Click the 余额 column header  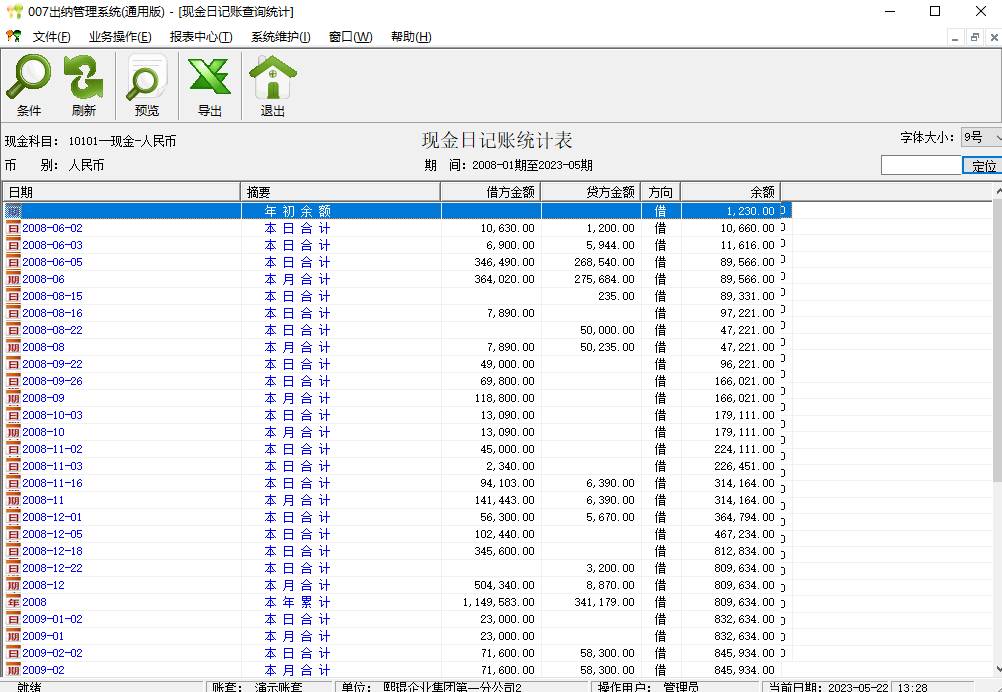click(x=730, y=192)
